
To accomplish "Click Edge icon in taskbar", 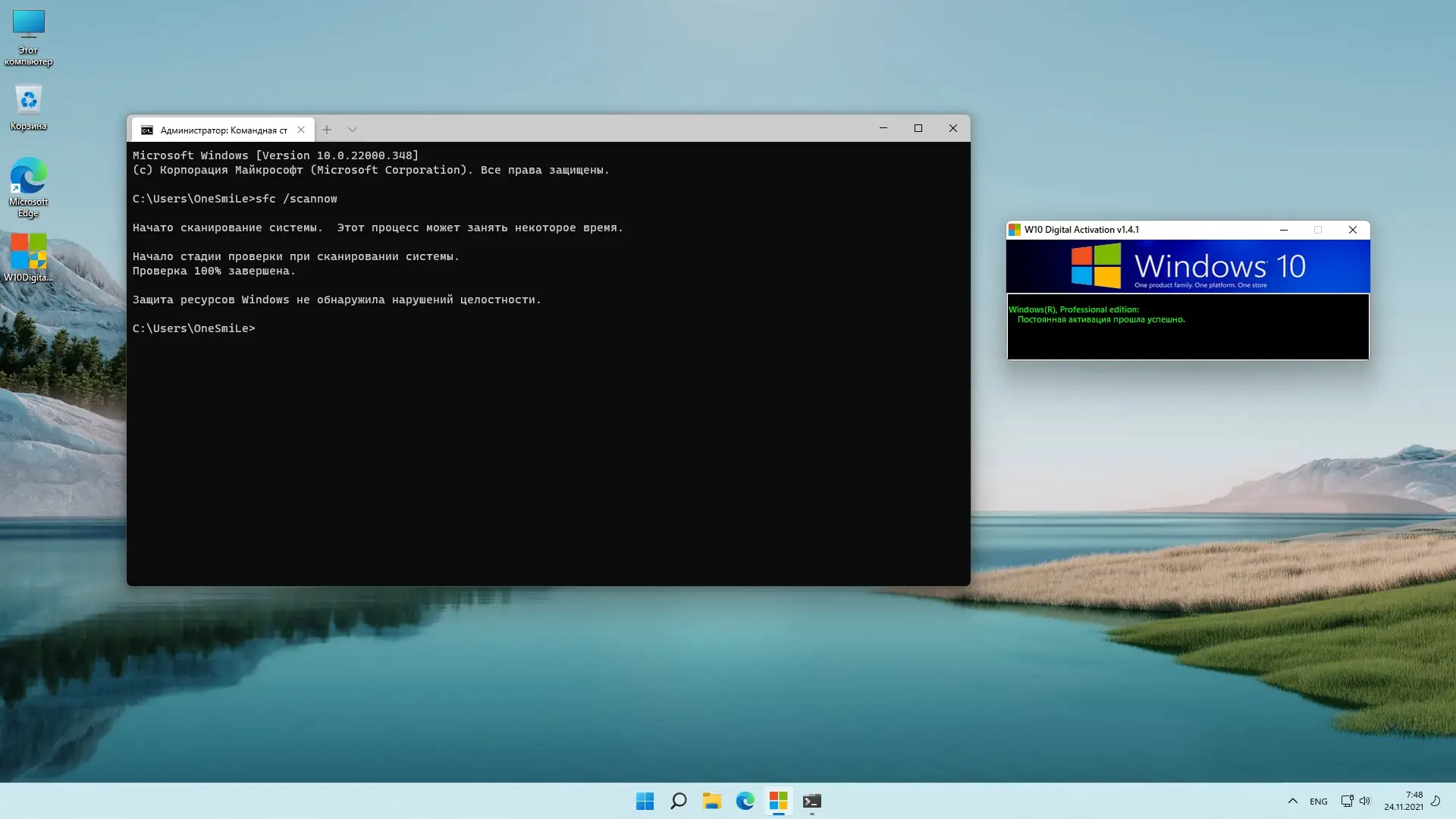I will 745,801.
